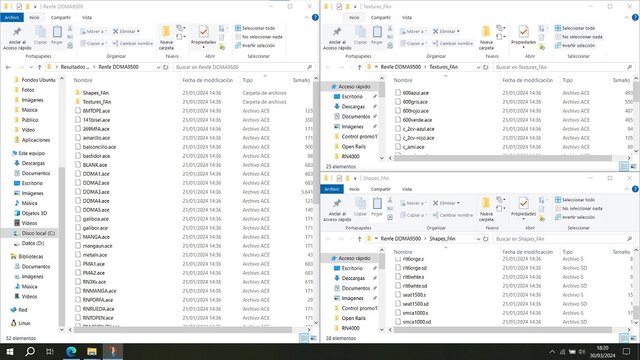Click Cambiar nombre in Textures_FAn ribbon

[452, 43]
